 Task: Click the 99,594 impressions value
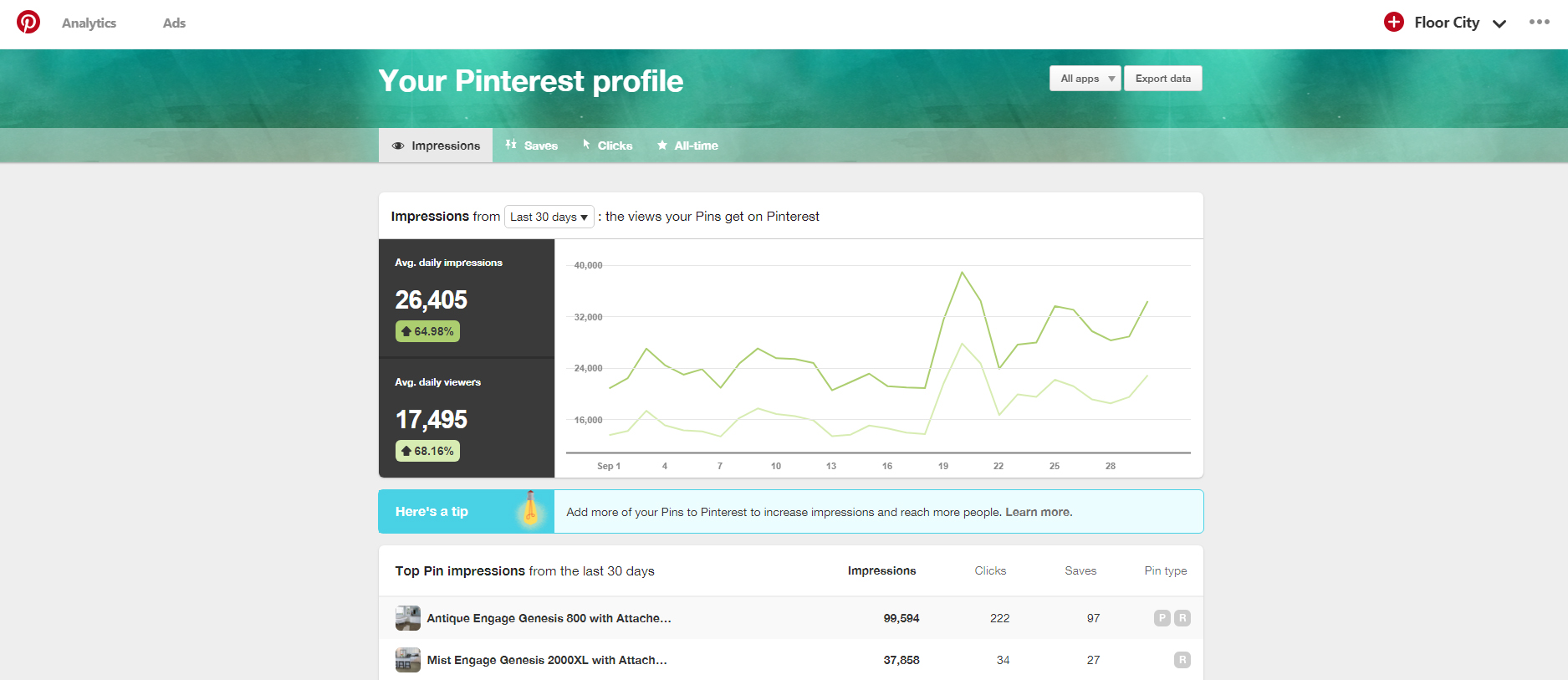click(901, 618)
